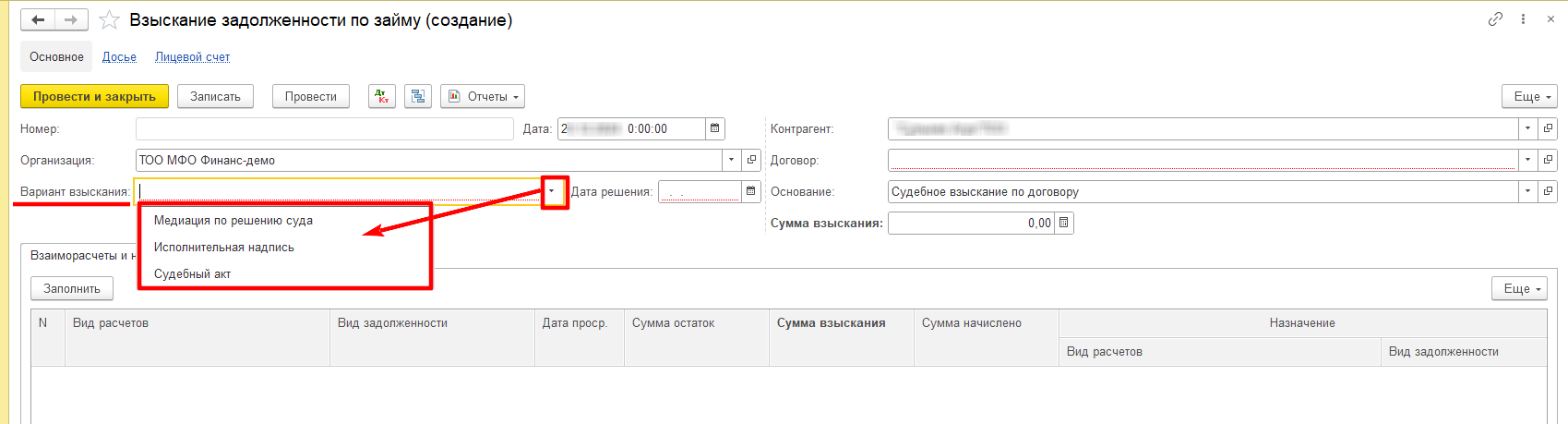Open calendar for Дата решения field
The width and height of the screenshot is (1568, 424).
coord(751,191)
